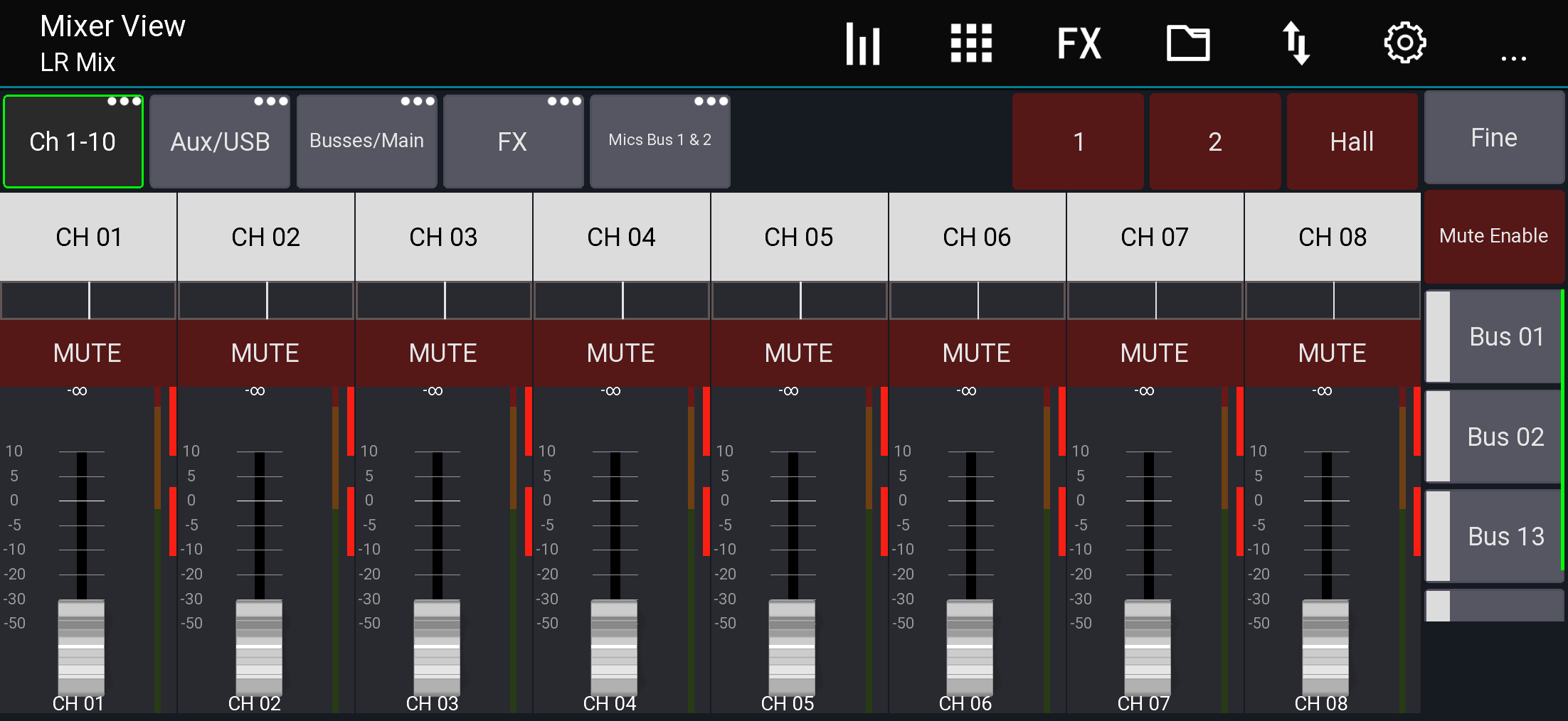Viewport: 1568px width, 721px height.
Task: Open the scenes folder icon
Action: [1188, 43]
